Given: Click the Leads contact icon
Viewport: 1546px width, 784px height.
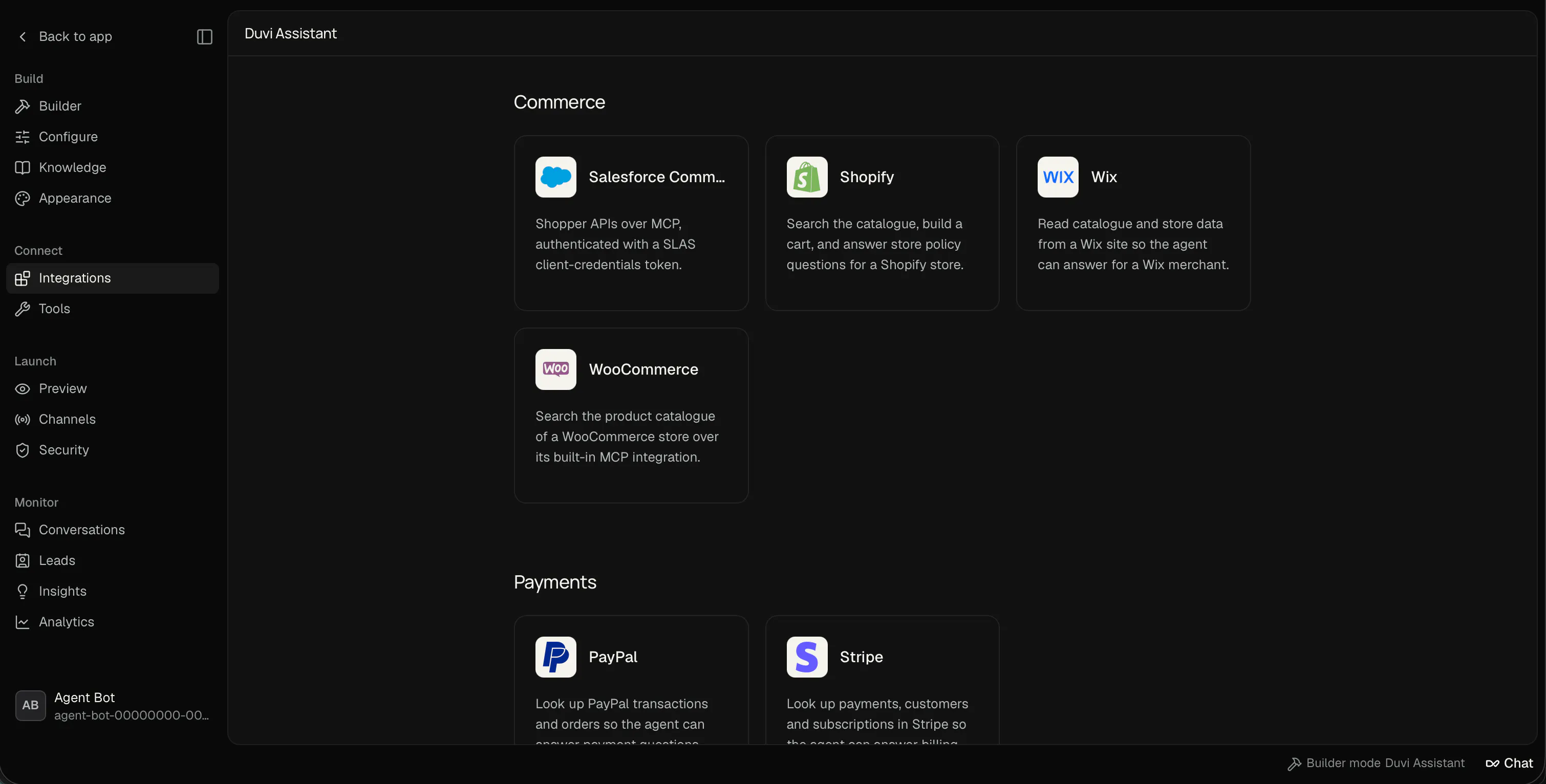Looking at the screenshot, I should [x=22, y=560].
